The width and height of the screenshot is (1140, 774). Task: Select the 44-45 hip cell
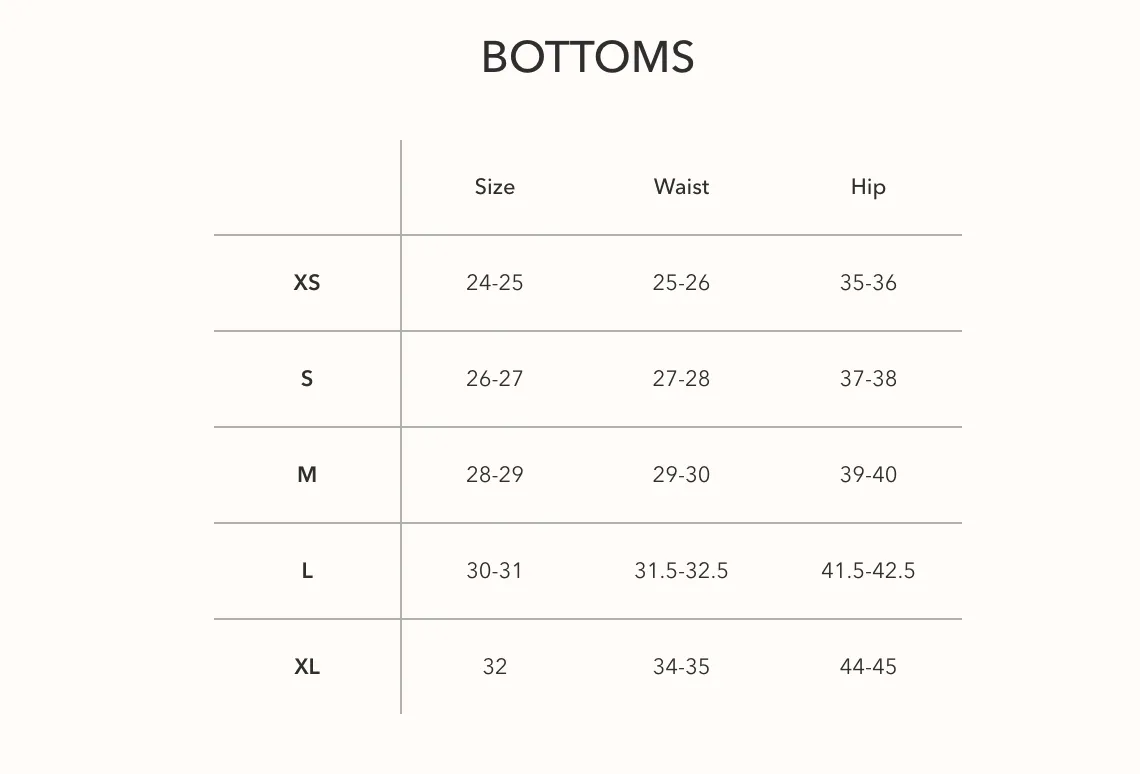(868, 666)
